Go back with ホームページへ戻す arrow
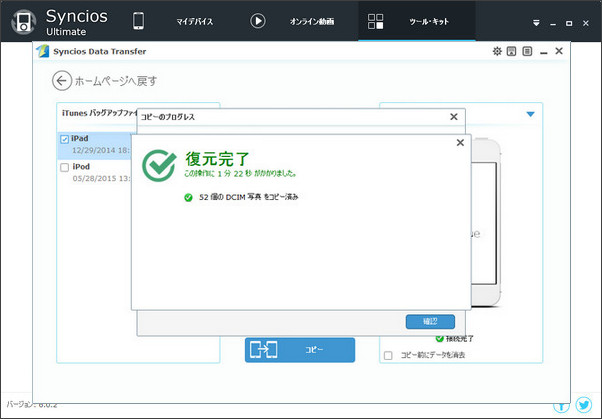Screen dimensions: 602x419 [x=62, y=81]
